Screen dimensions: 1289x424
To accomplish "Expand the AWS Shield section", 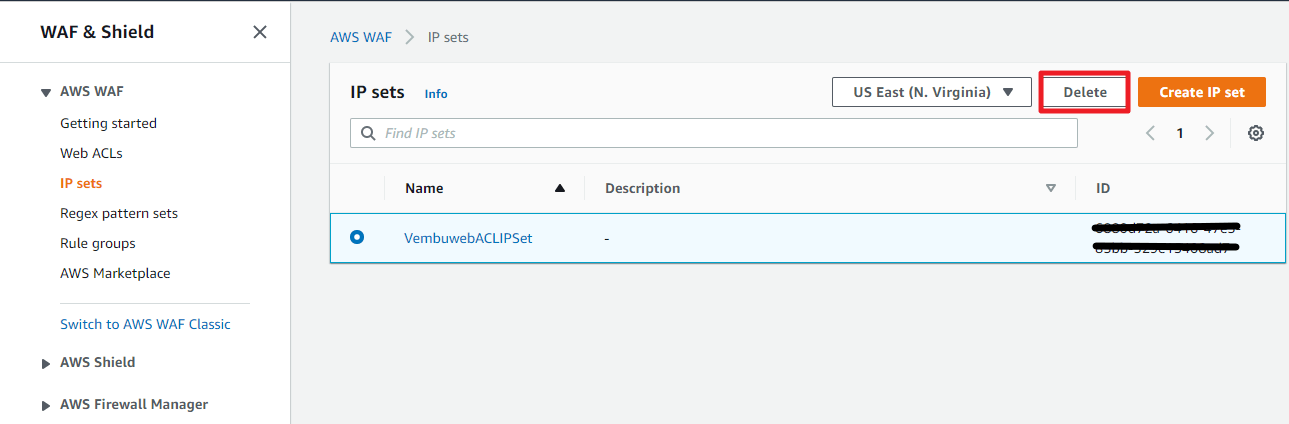I will pyautogui.click(x=46, y=363).
